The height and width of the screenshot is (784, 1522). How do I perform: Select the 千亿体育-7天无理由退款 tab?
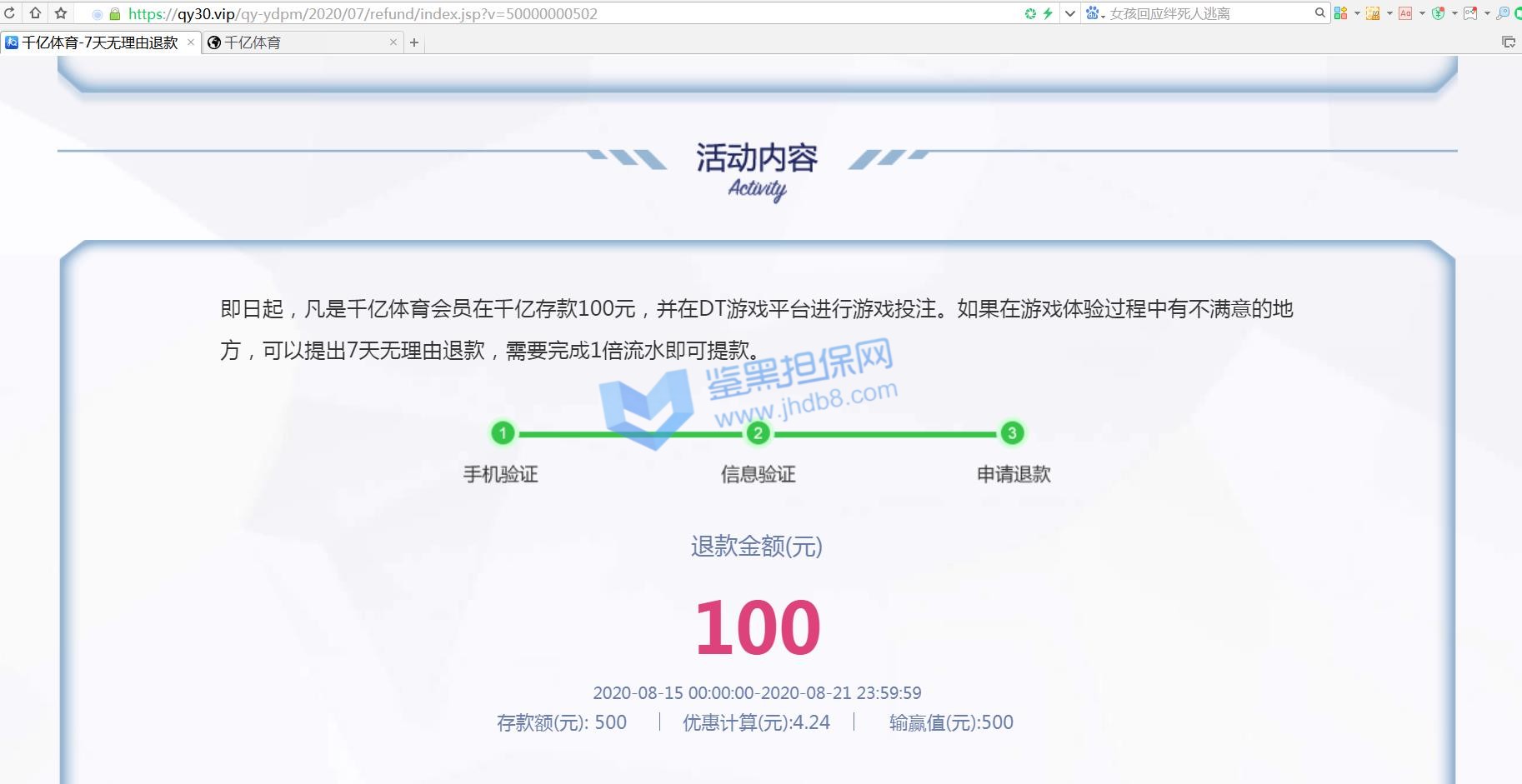coord(98,42)
